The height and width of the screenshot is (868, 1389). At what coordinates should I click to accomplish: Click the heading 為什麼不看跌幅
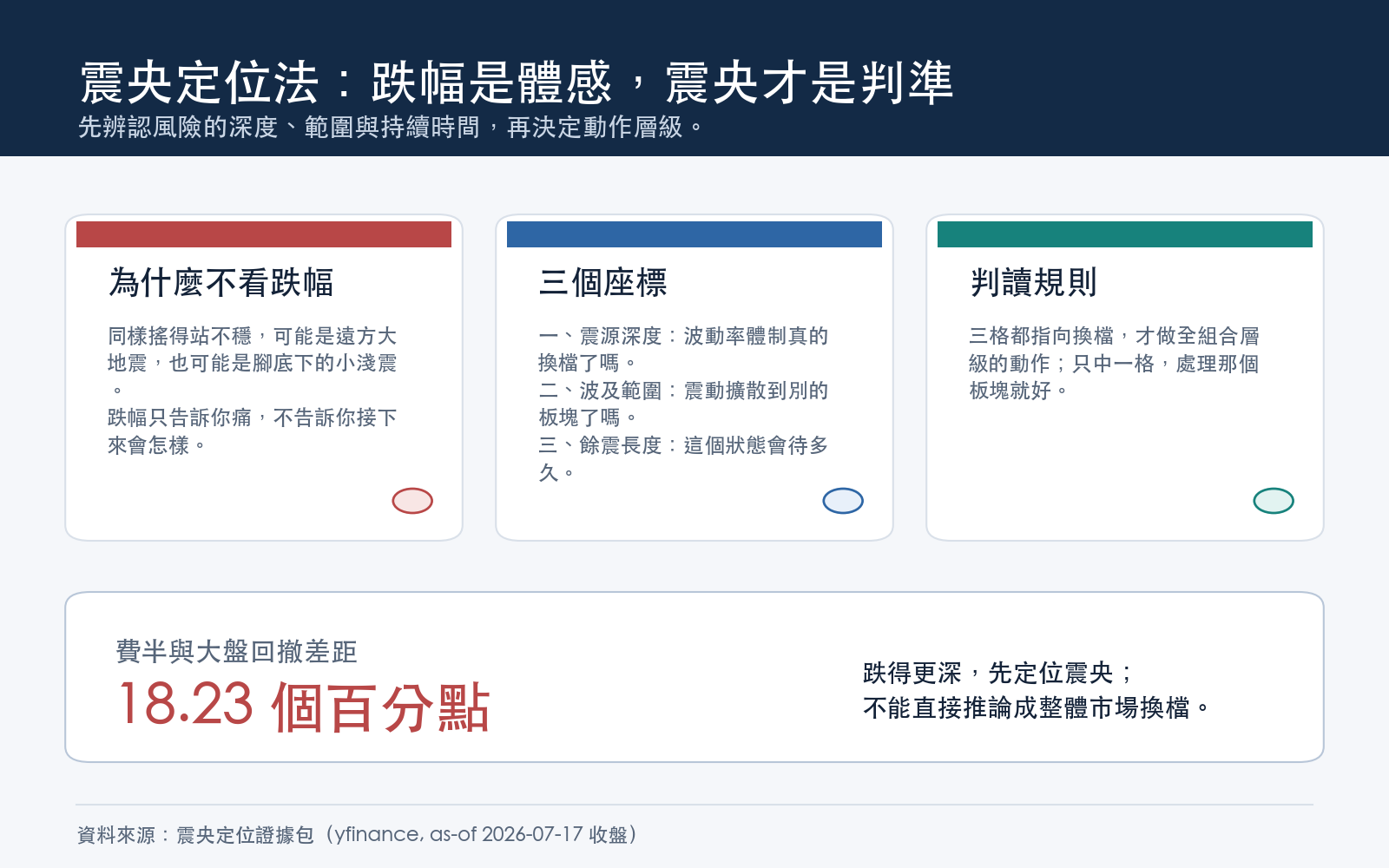[x=221, y=283]
